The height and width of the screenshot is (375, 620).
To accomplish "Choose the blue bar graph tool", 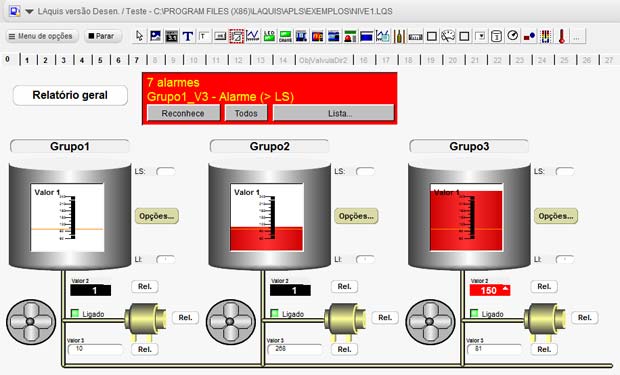I will pos(301,36).
